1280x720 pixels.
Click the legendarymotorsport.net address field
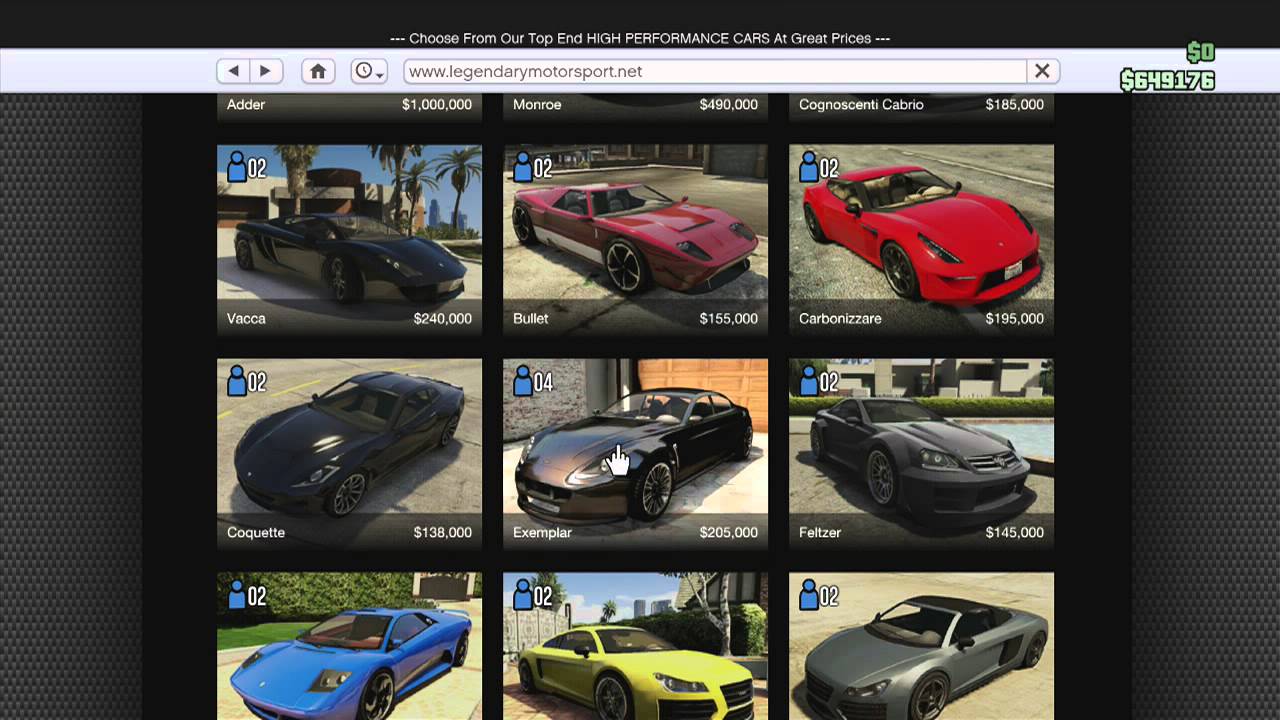(x=715, y=71)
